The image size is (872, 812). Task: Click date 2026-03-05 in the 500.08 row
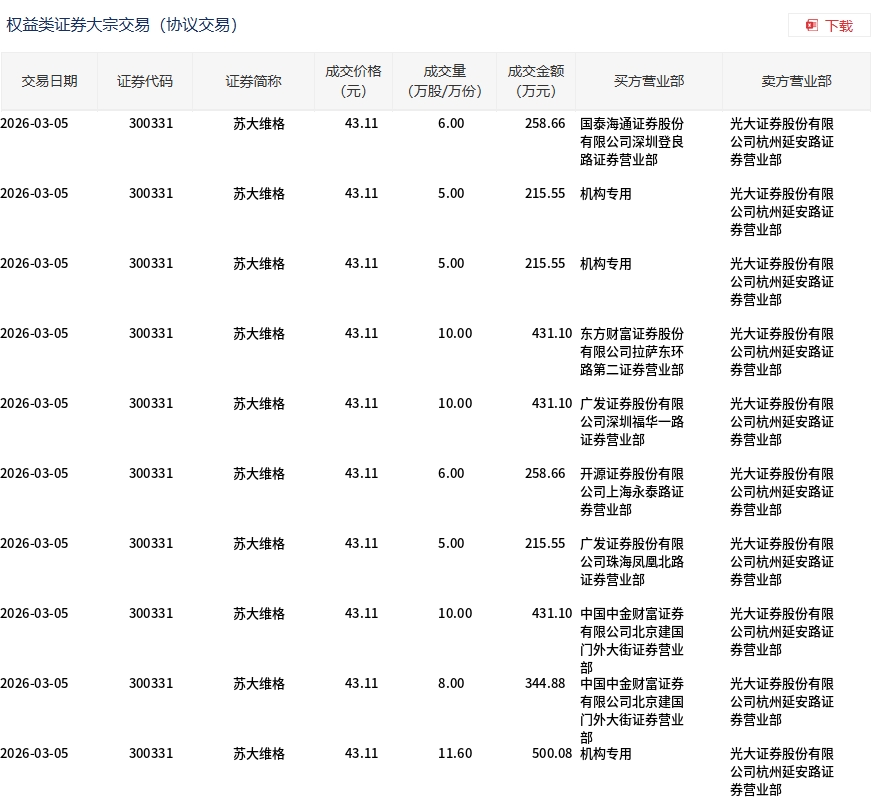point(34,753)
